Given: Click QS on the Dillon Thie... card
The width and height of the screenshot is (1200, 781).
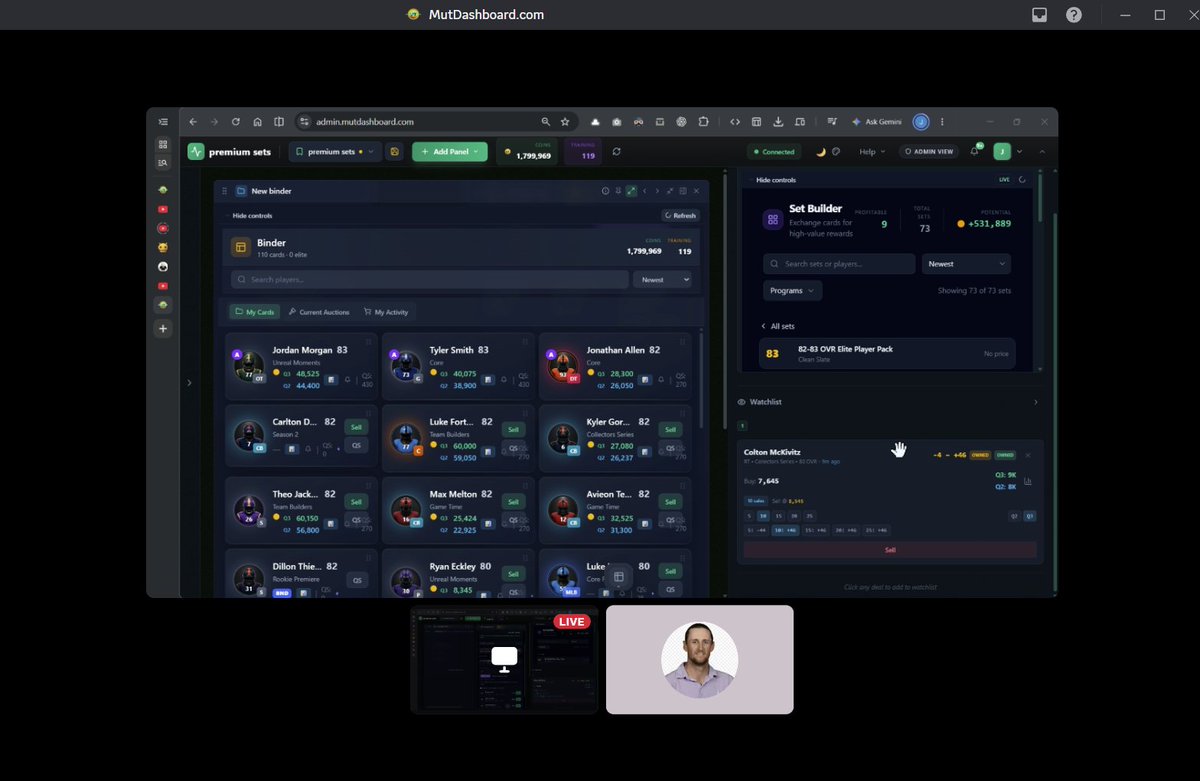Looking at the screenshot, I should click(356, 580).
